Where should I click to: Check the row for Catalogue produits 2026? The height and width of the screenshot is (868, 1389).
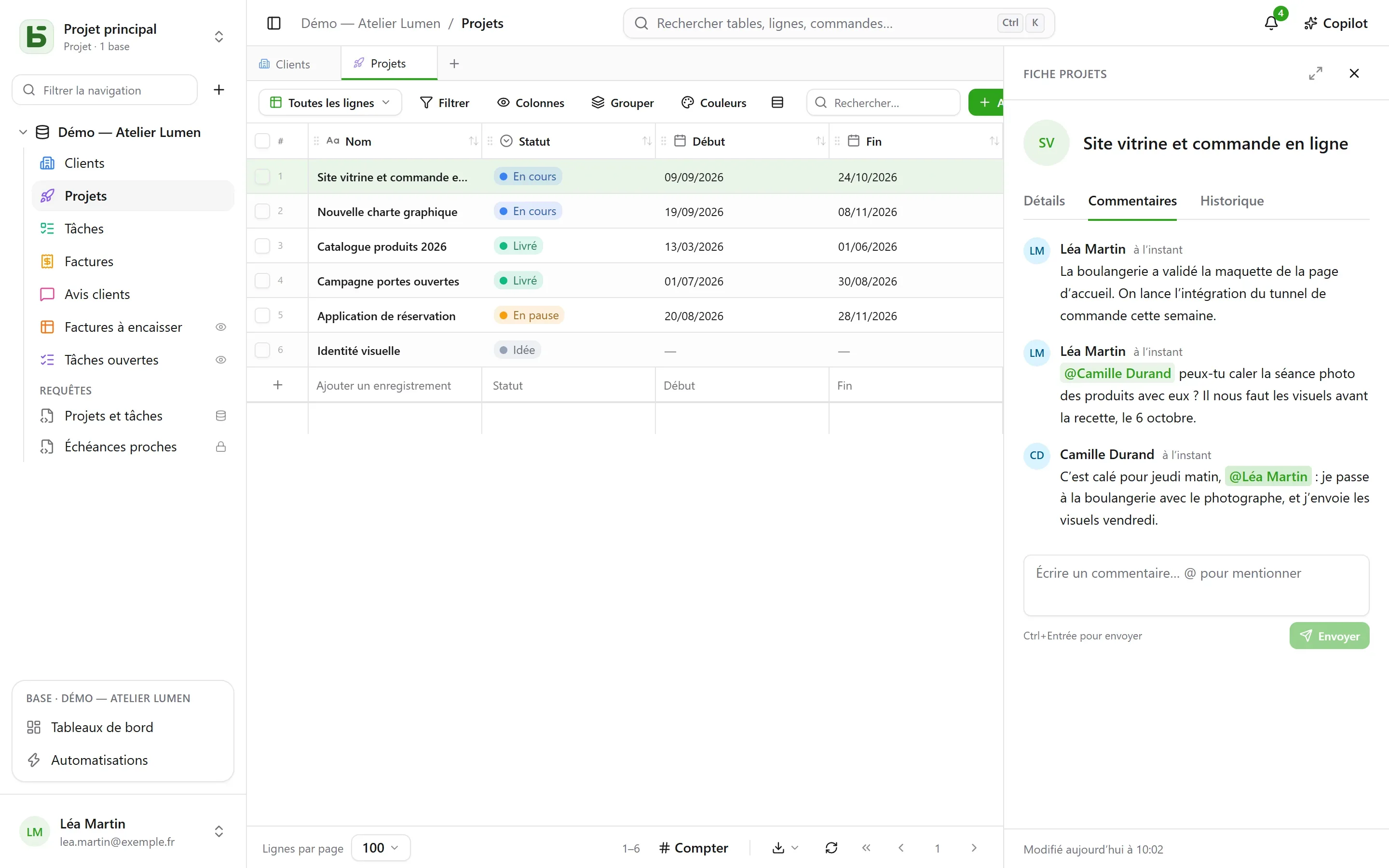tap(262, 246)
